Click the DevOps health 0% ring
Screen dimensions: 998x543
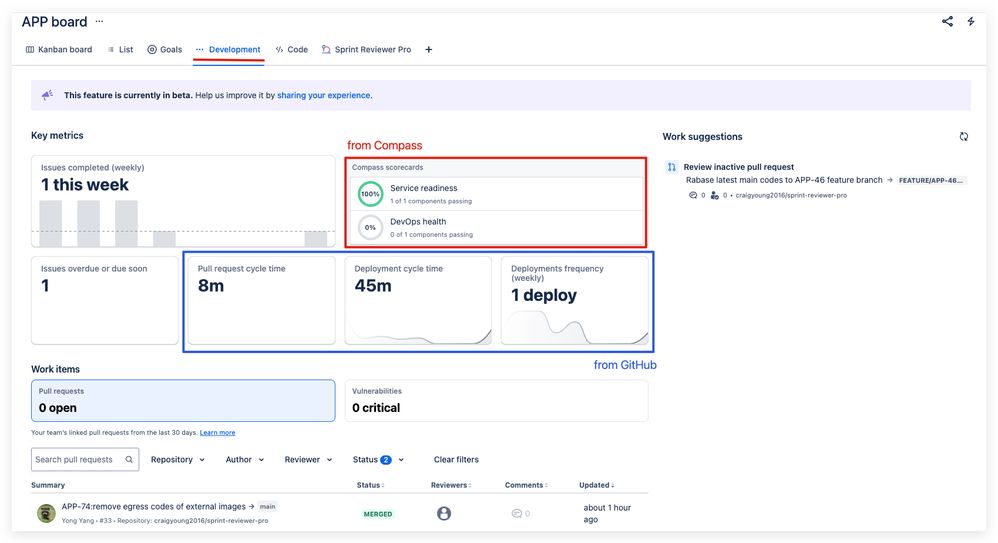370,227
